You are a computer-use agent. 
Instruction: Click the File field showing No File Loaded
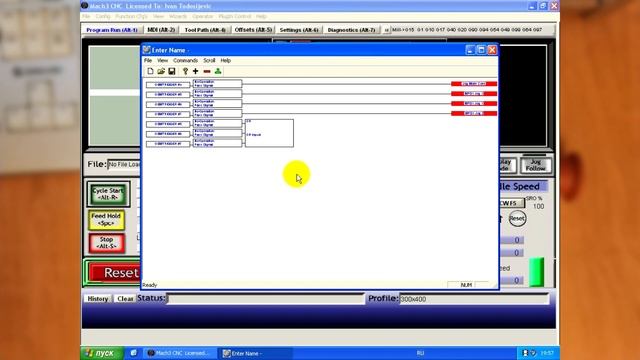pos(124,164)
